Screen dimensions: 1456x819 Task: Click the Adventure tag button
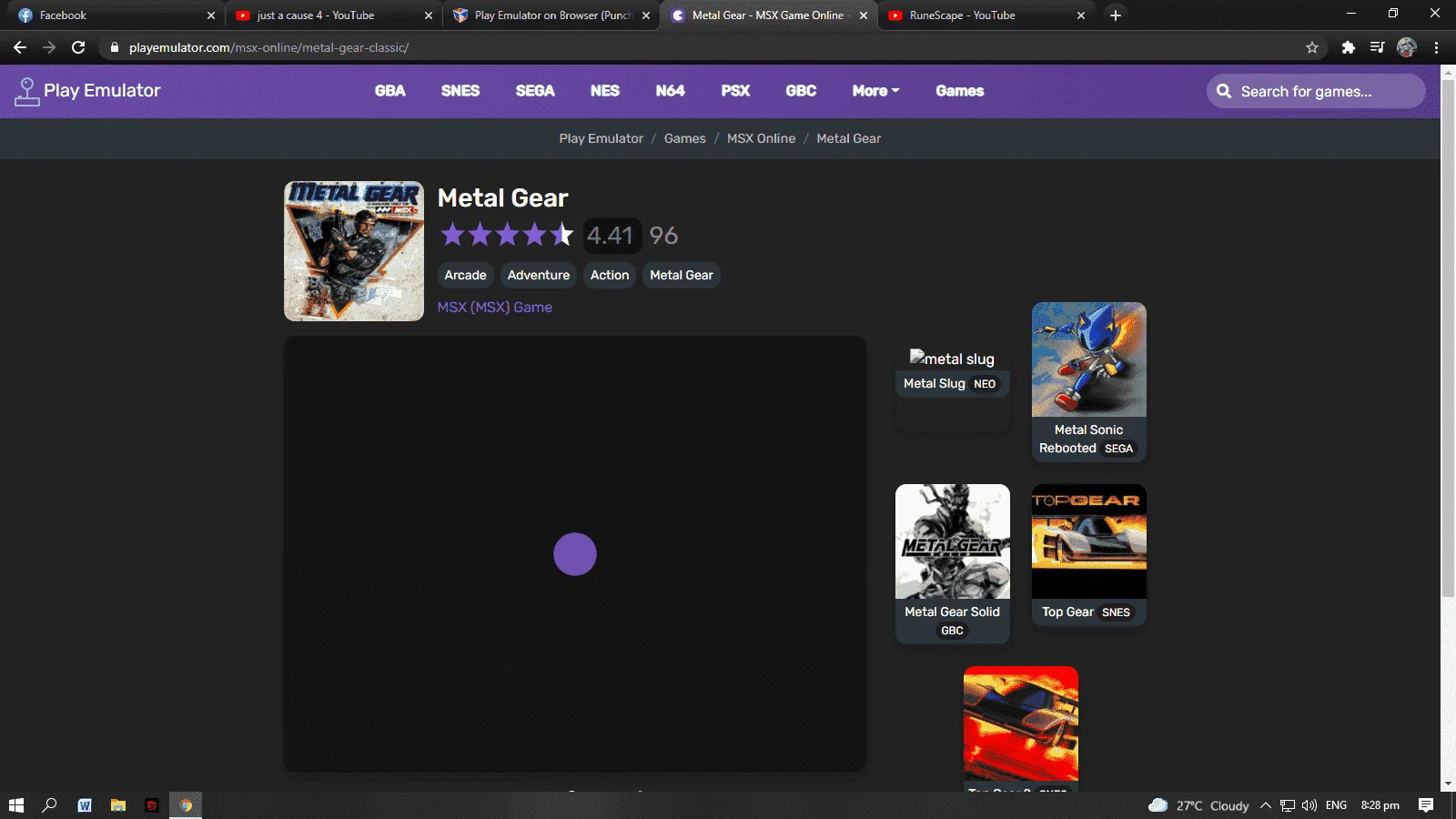[539, 275]
